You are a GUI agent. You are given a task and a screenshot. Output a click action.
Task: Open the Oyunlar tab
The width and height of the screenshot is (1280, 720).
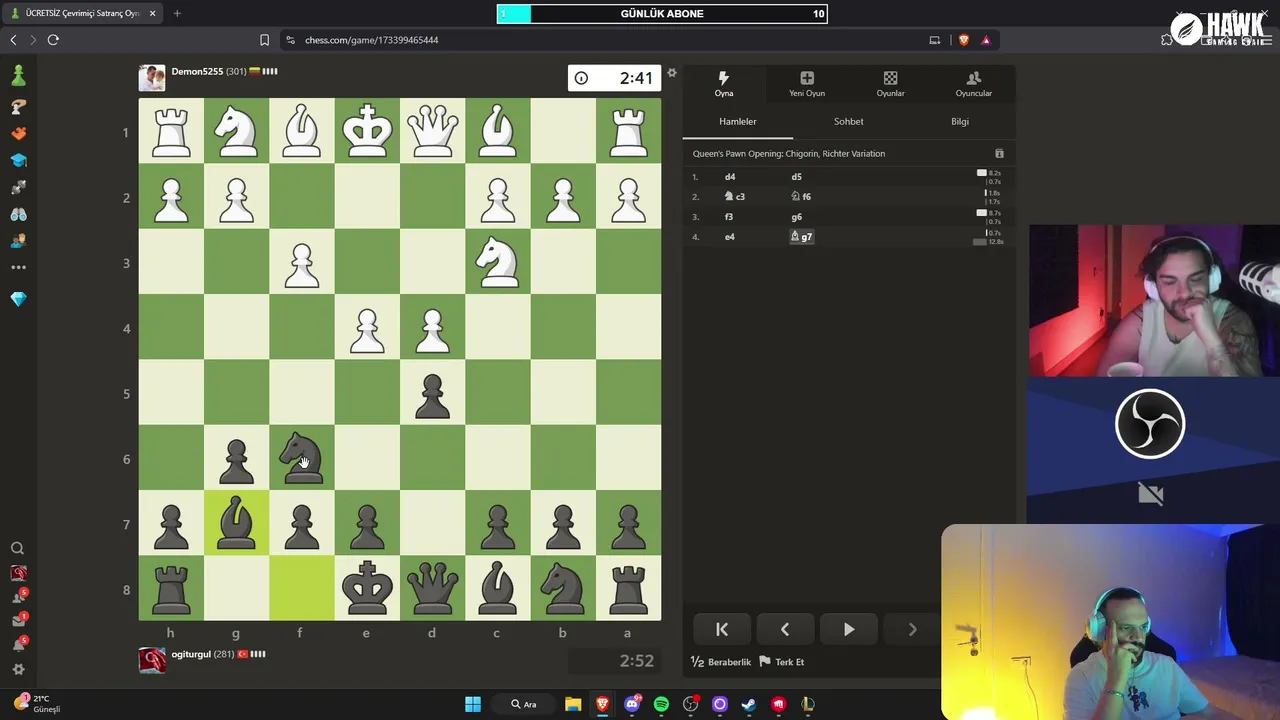click(890, 84)
